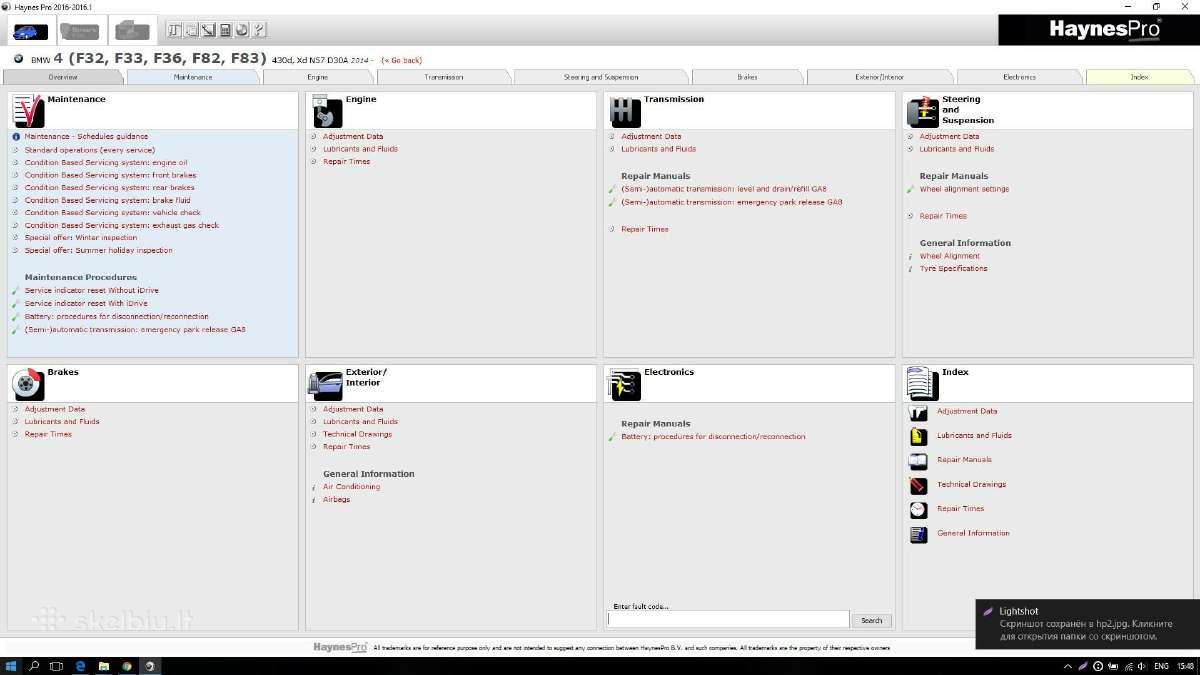Click the Engine panel icon
The height and width of the screenshot is (675, 1200).
327,110
